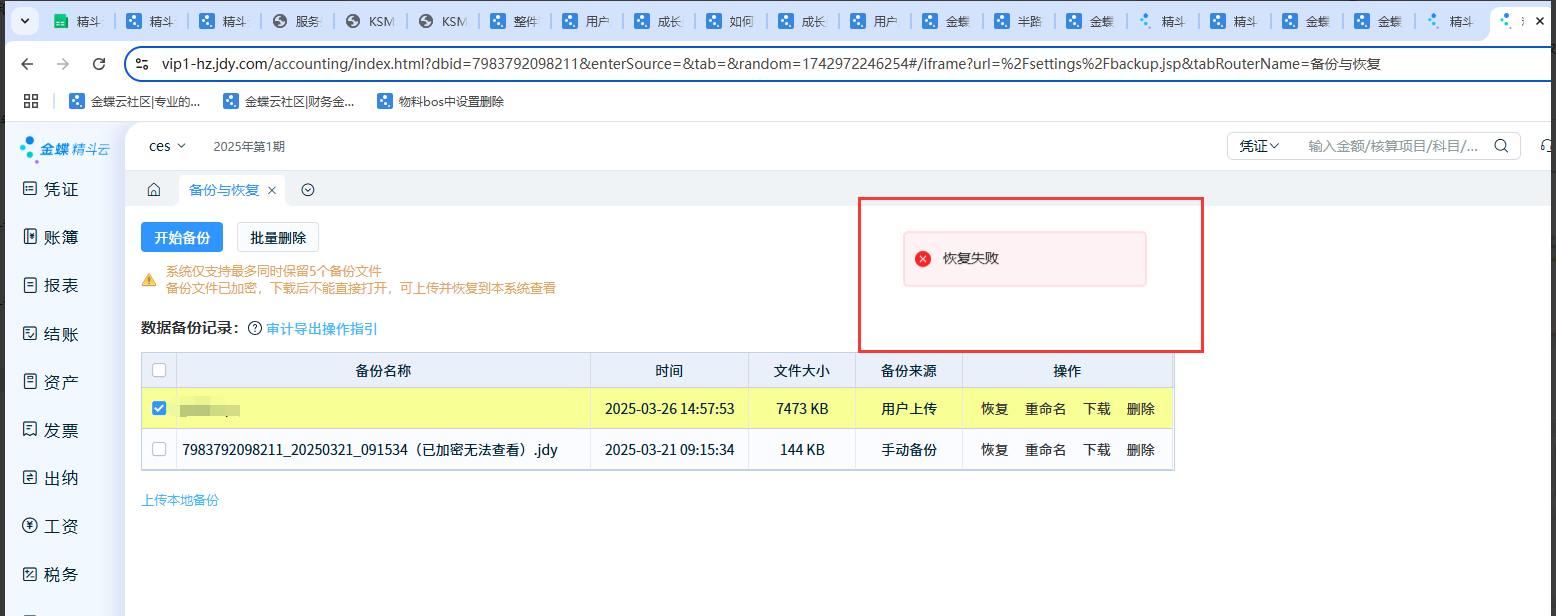Viewport: 1556px width, 616px height.
Task: Click the 开始备份 button
Action: coord(181,237)
